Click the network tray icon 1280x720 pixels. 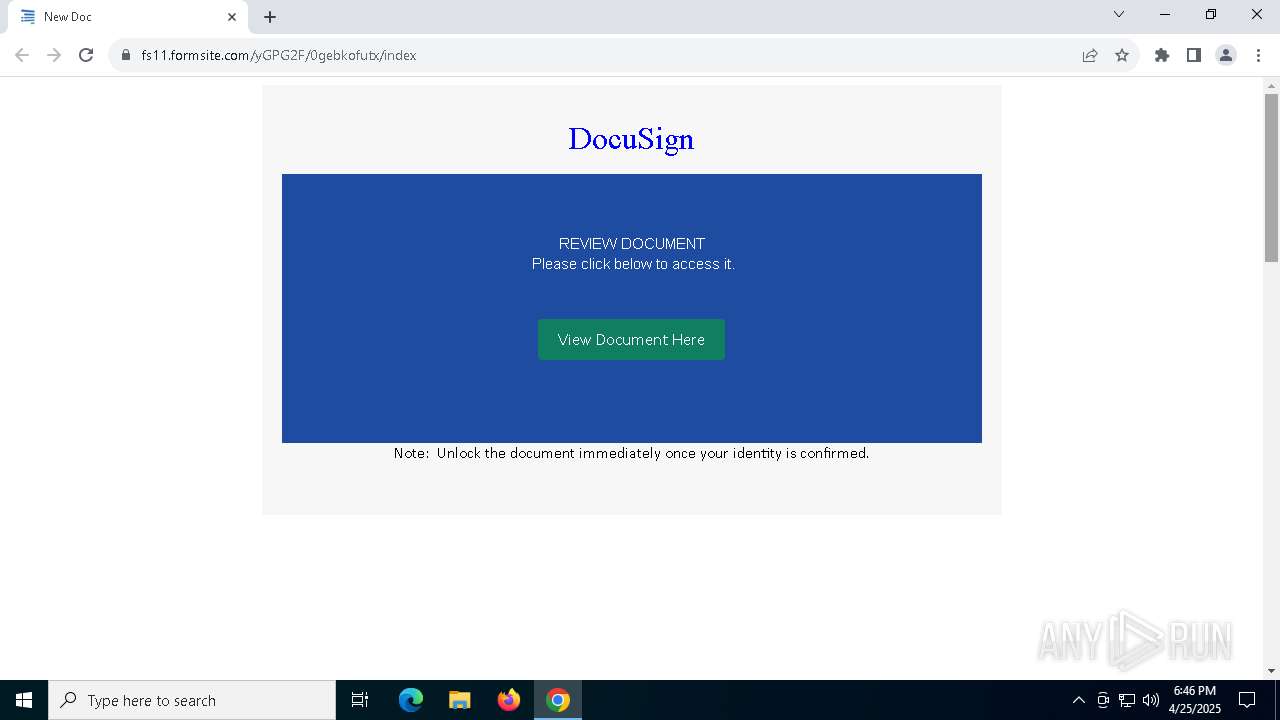point(1127,700)
